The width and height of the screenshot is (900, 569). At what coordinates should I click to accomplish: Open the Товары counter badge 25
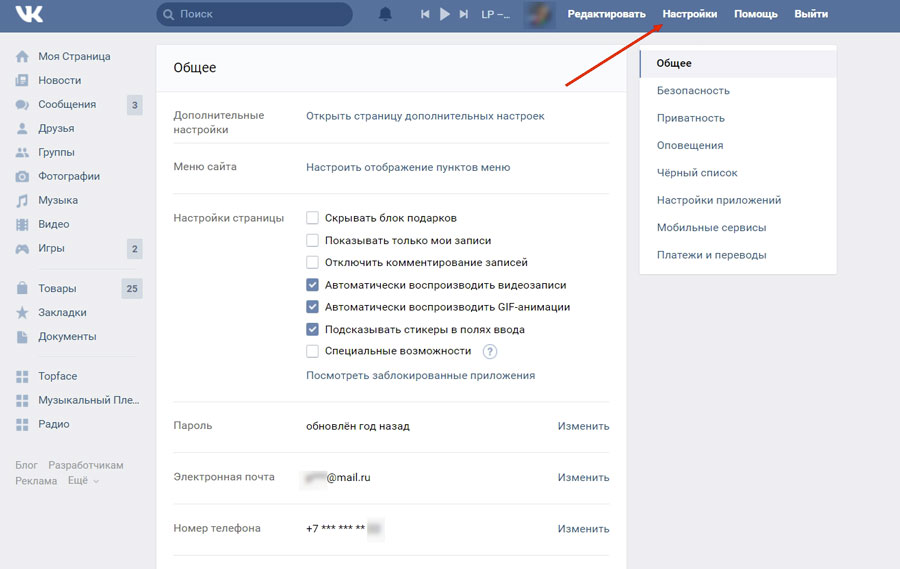pos(132,288)
